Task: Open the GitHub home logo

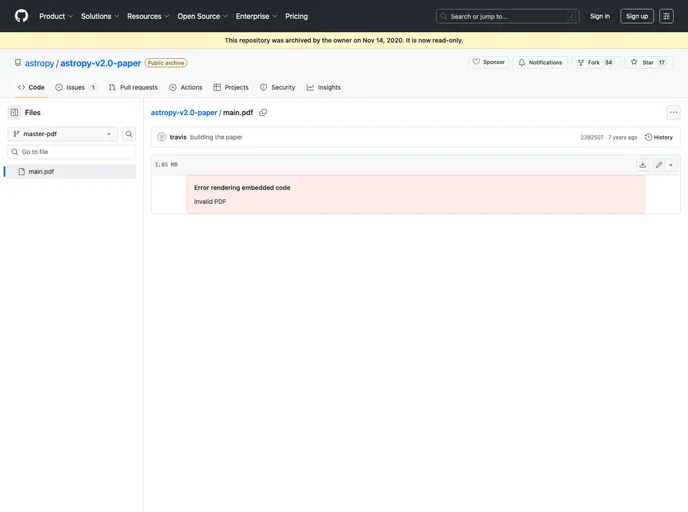Action: coord(21,16)
